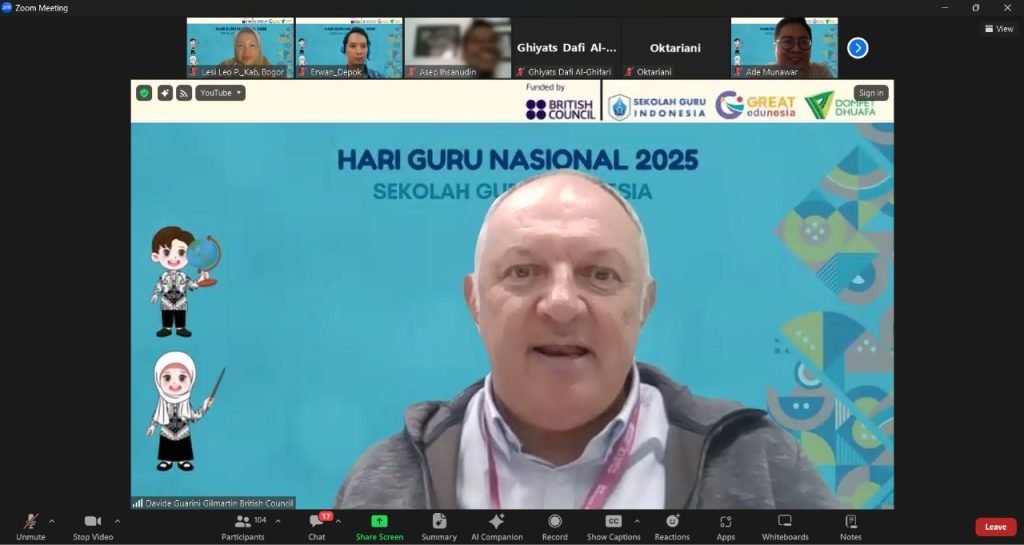1024x545 pixels.
Task: Open the Chat panel
Action: click(316, 527)
